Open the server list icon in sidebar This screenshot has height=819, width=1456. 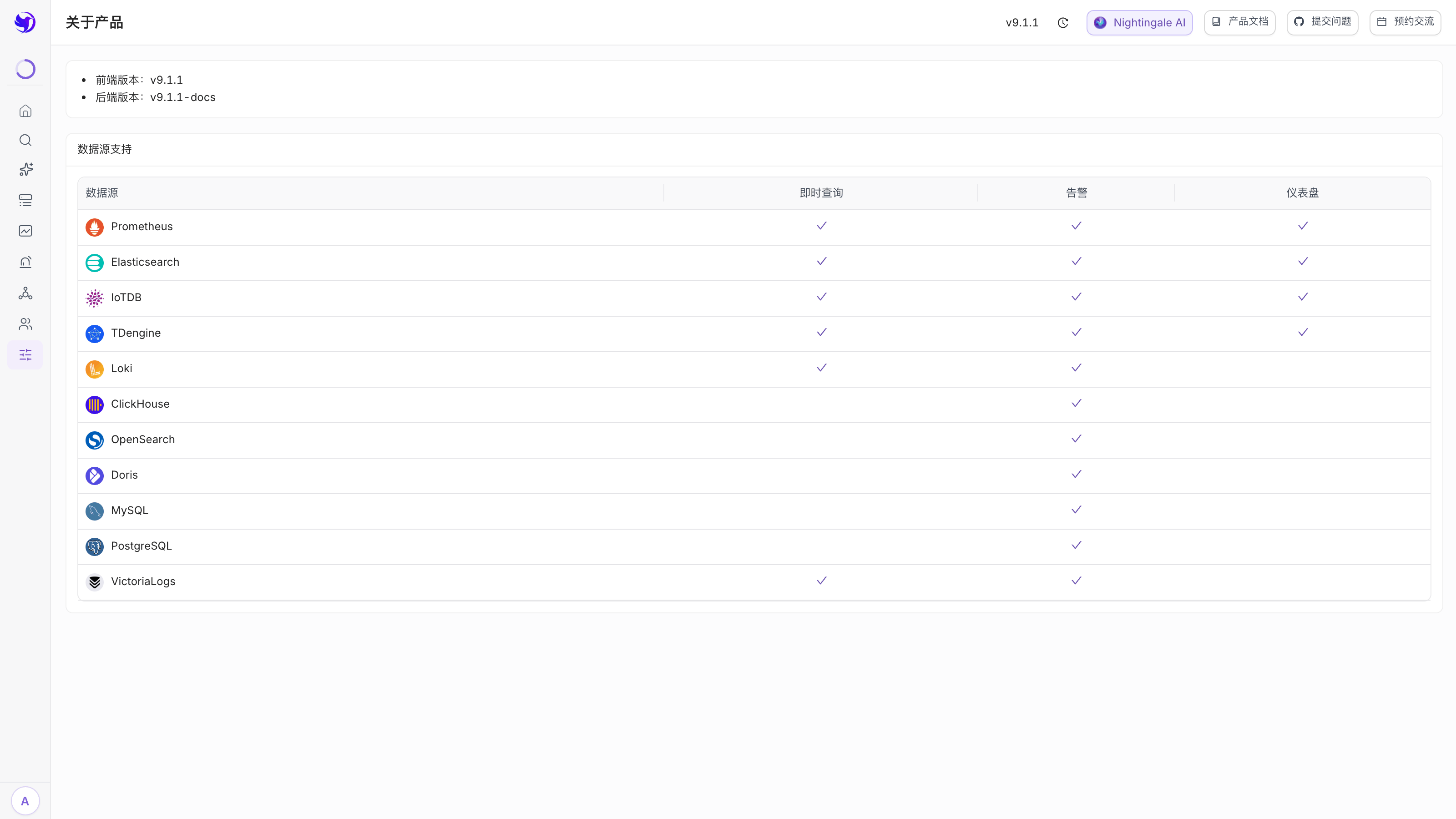(x=25, y=200)
